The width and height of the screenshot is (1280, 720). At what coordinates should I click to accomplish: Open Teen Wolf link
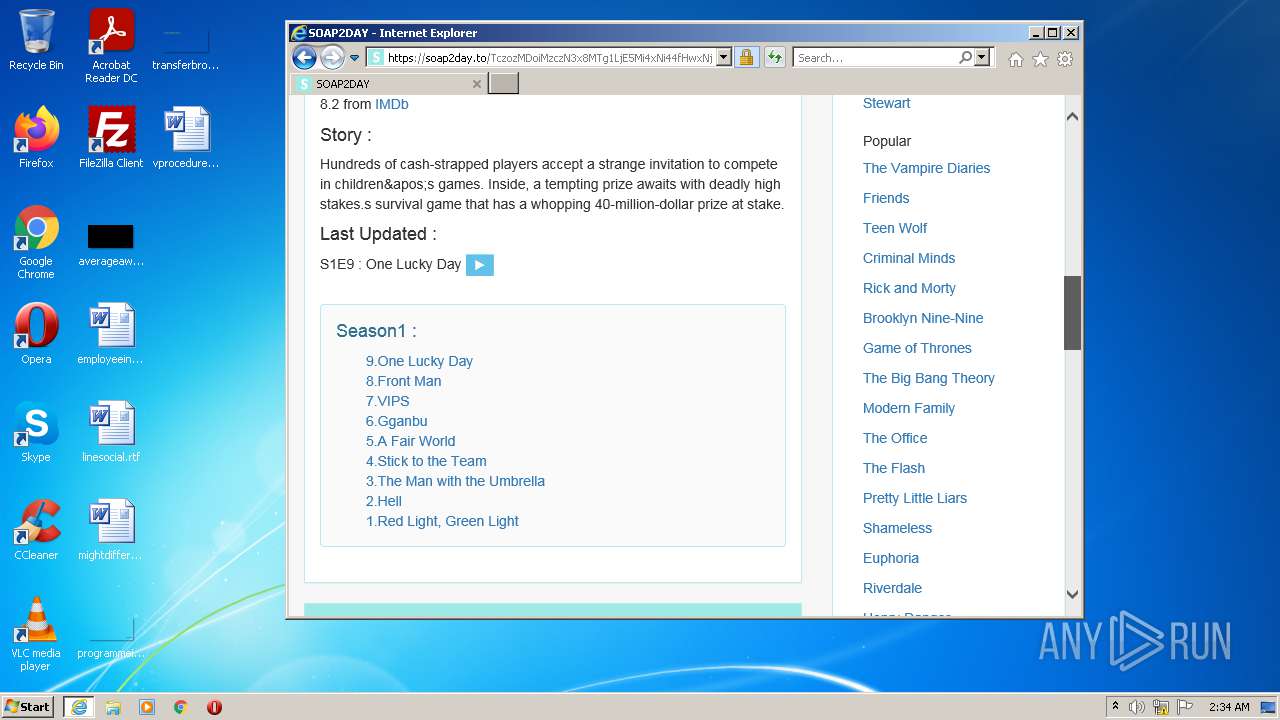click(895, 228)
